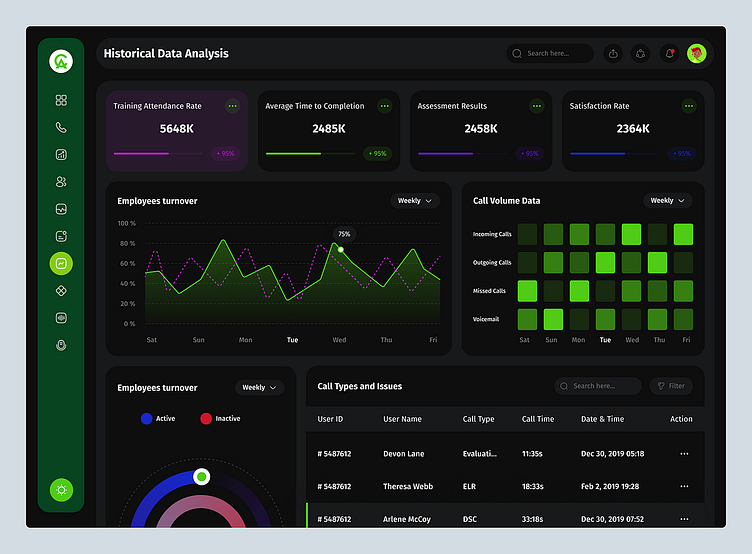Screen dimensions: 752x554
Task: Open the activity monitor sidebar icon
Action: [61, 209]
